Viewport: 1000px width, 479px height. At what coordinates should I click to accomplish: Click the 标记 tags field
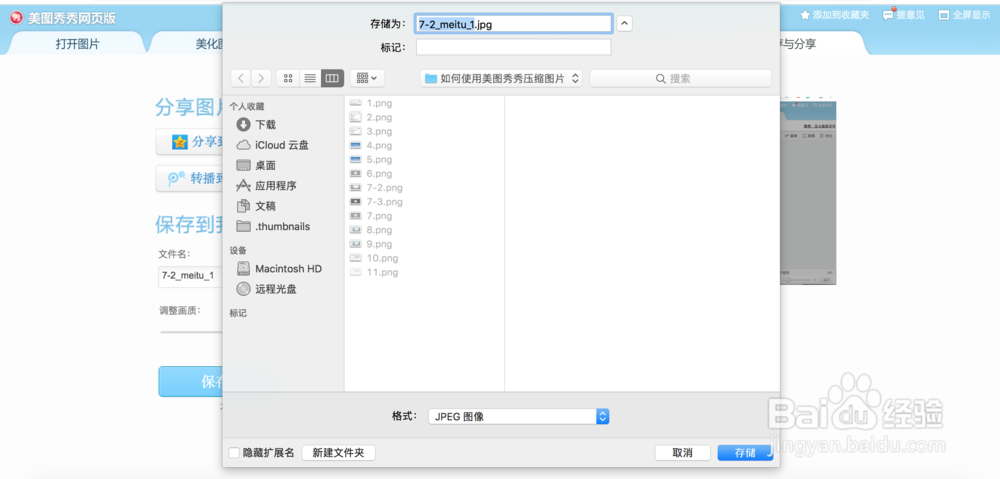[x=513, y=47]
